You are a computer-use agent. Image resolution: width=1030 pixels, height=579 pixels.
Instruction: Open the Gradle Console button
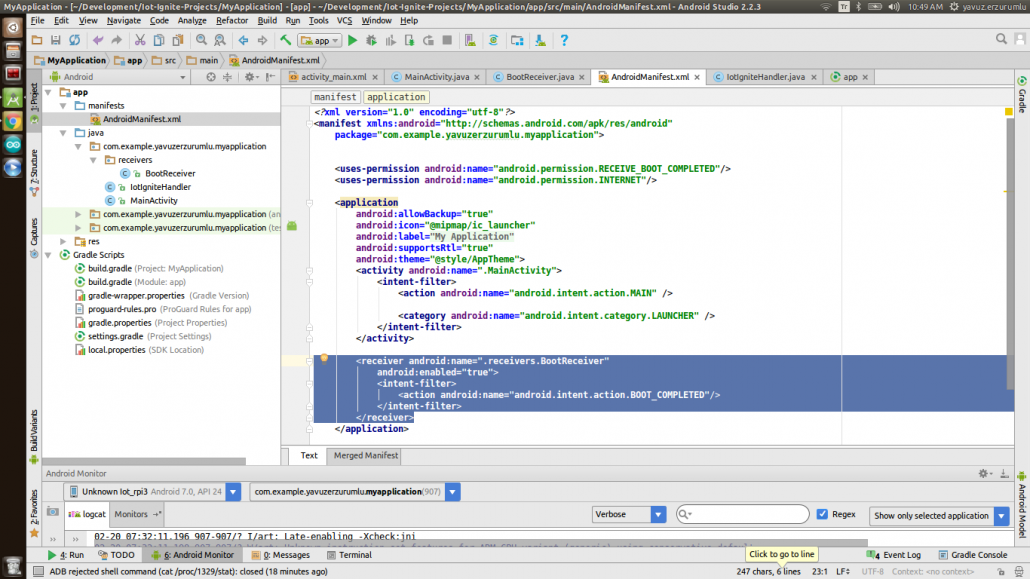tap(973, 555)
